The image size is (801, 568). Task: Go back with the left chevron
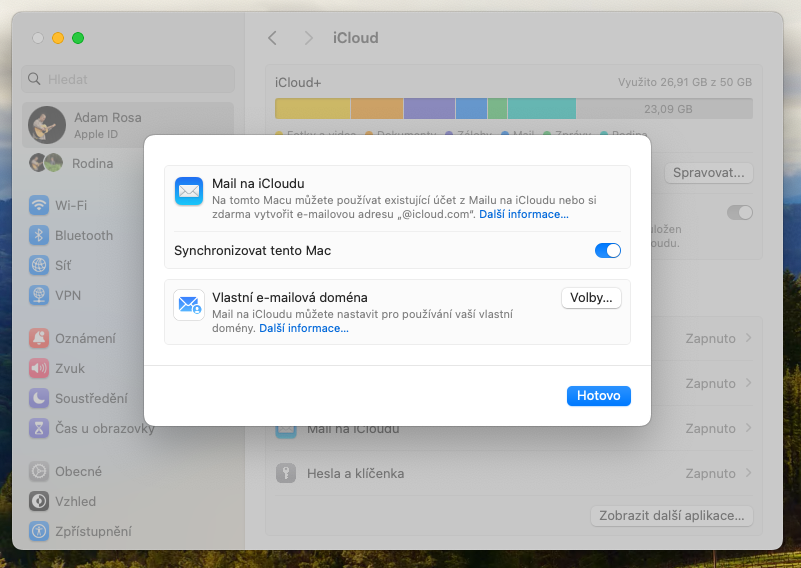[x=272, y=38]
